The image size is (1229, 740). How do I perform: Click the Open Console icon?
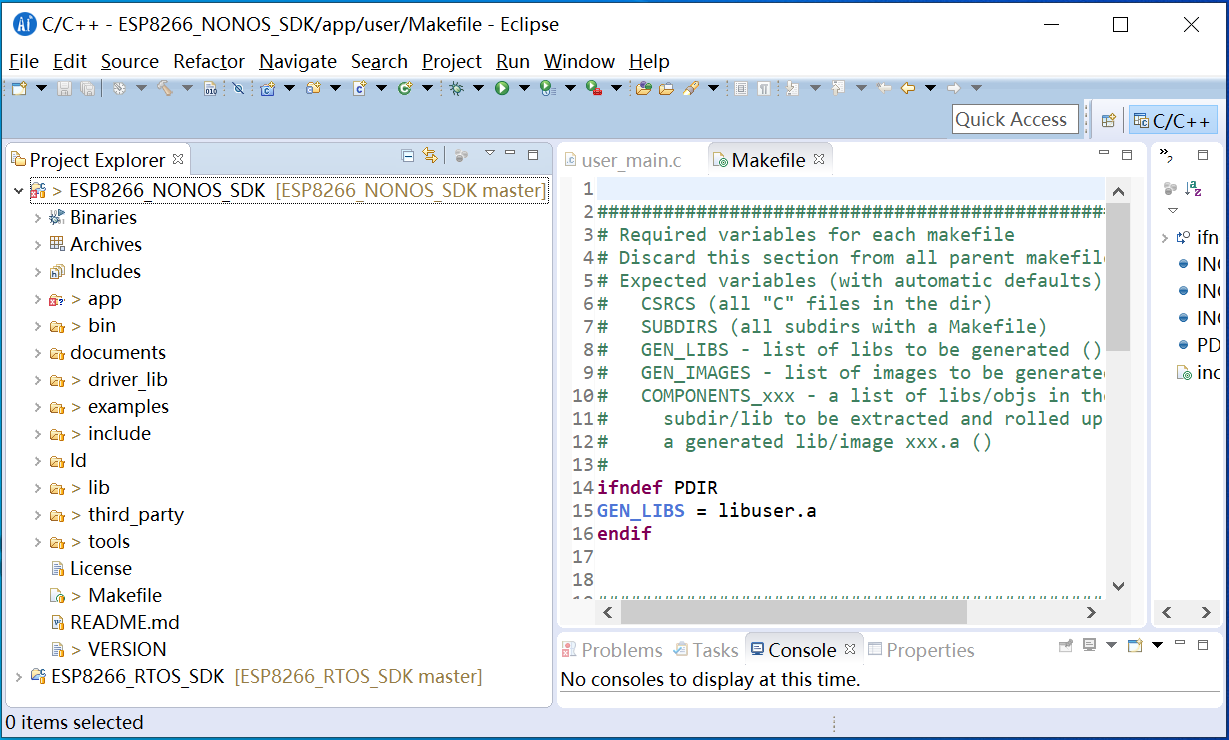[1135, 646]
